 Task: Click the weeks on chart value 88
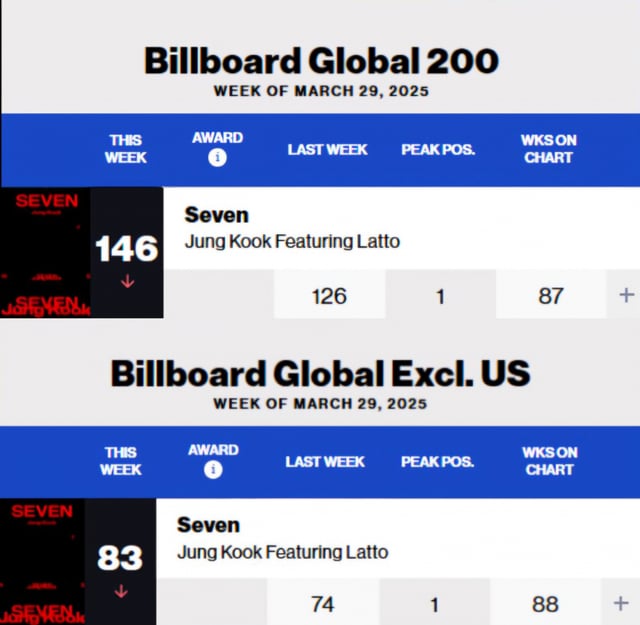[x=545, y=604]
